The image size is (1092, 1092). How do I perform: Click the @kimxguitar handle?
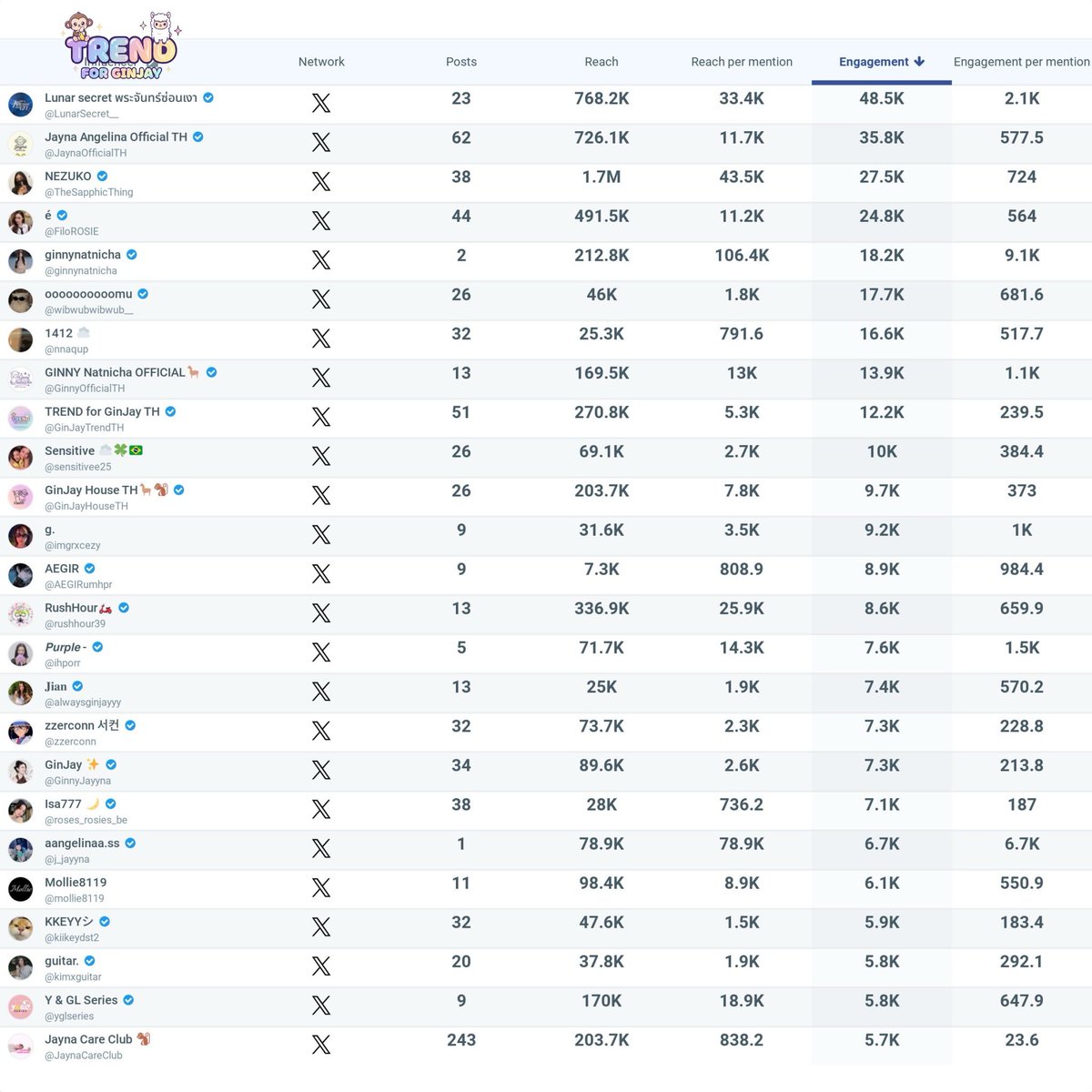coord(74,976)
